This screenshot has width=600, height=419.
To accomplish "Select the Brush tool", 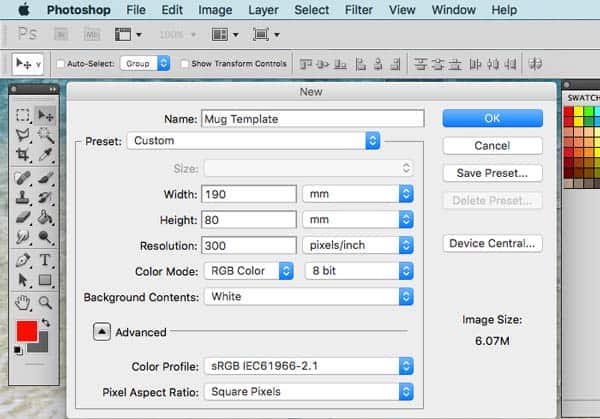I will pyautogui.click(x=45, y=178).
